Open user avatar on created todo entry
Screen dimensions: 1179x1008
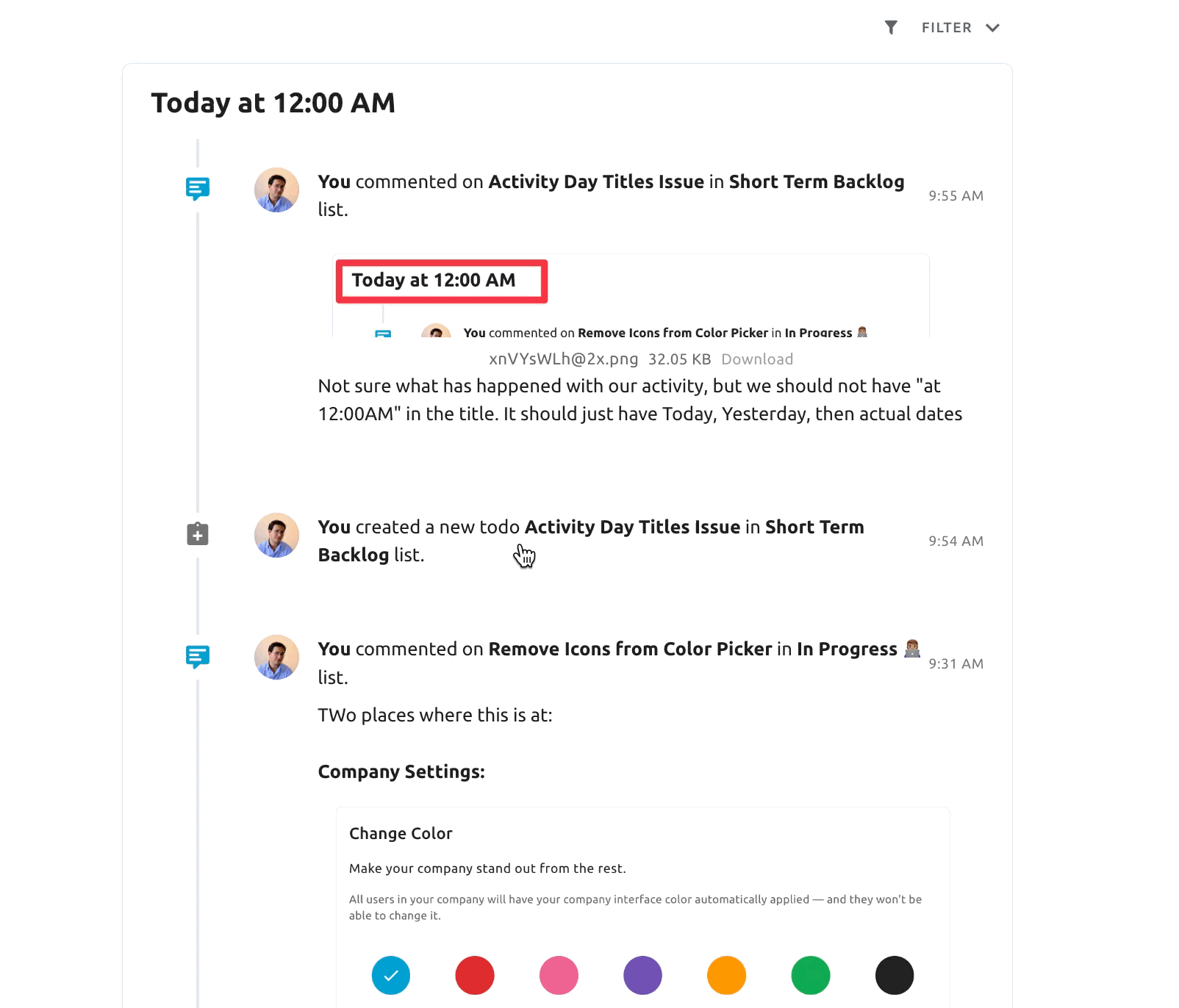[x=276, y=535]
